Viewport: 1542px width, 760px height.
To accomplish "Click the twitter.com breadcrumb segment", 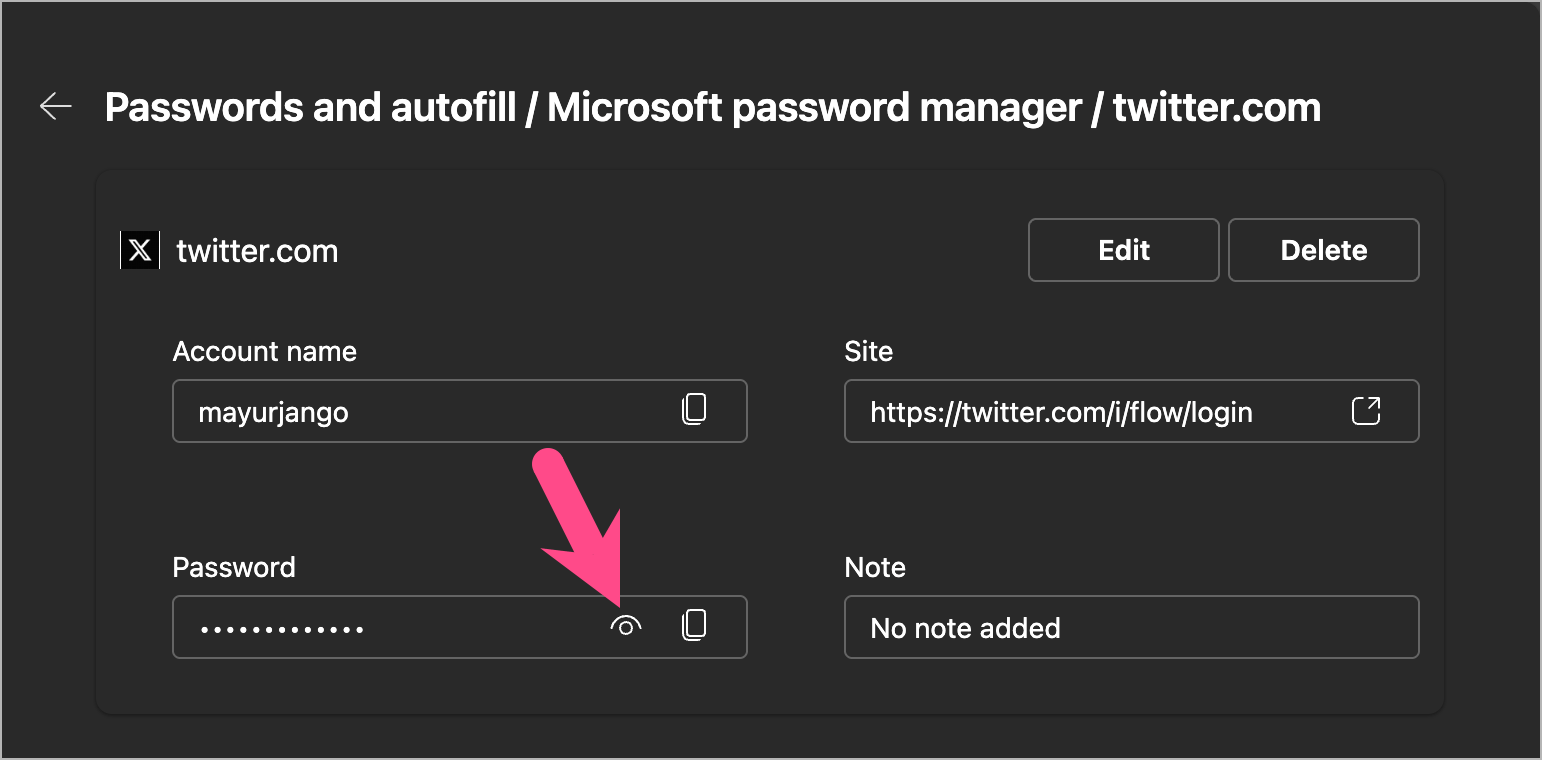I will [1217, 107].
